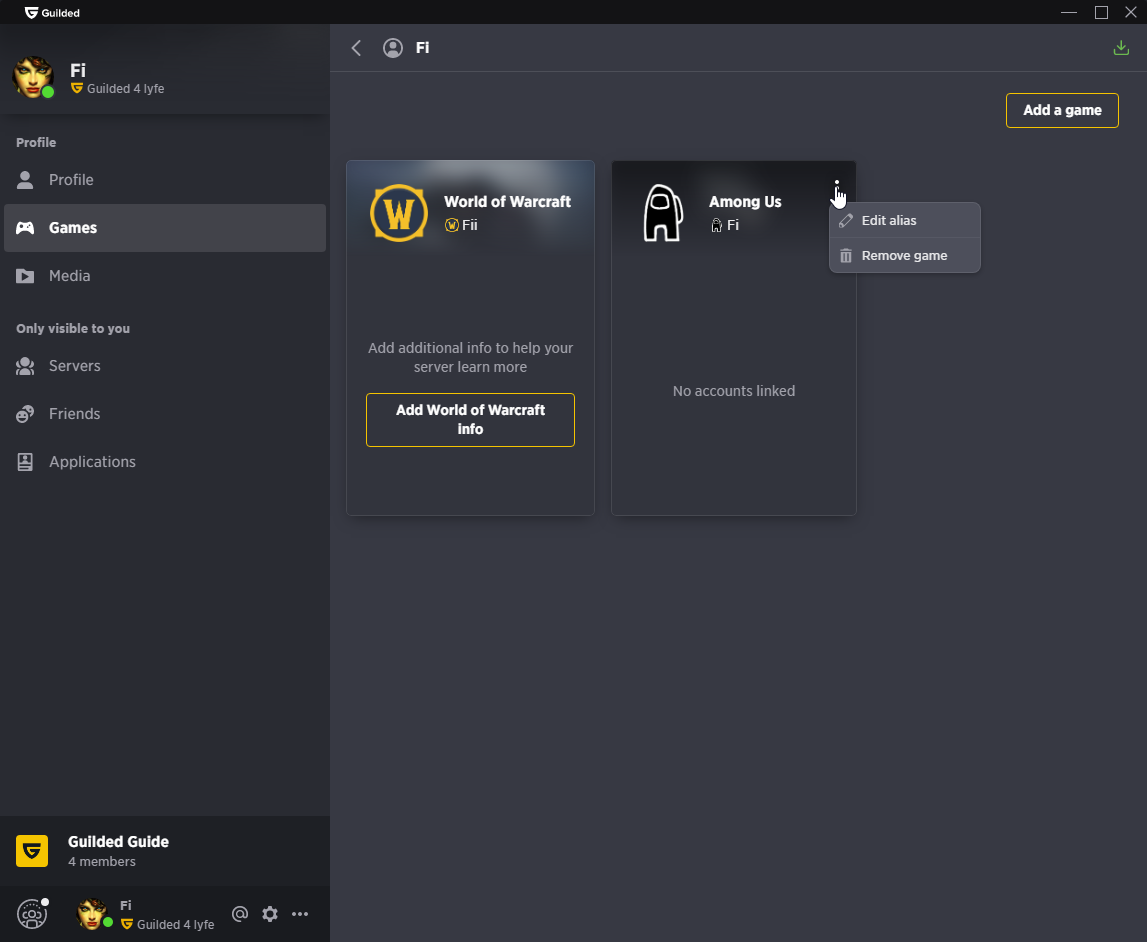This screenshot has height=942, width=1147.
Task: Open the Guilded Guide server entry
Action: click(165, 851)
